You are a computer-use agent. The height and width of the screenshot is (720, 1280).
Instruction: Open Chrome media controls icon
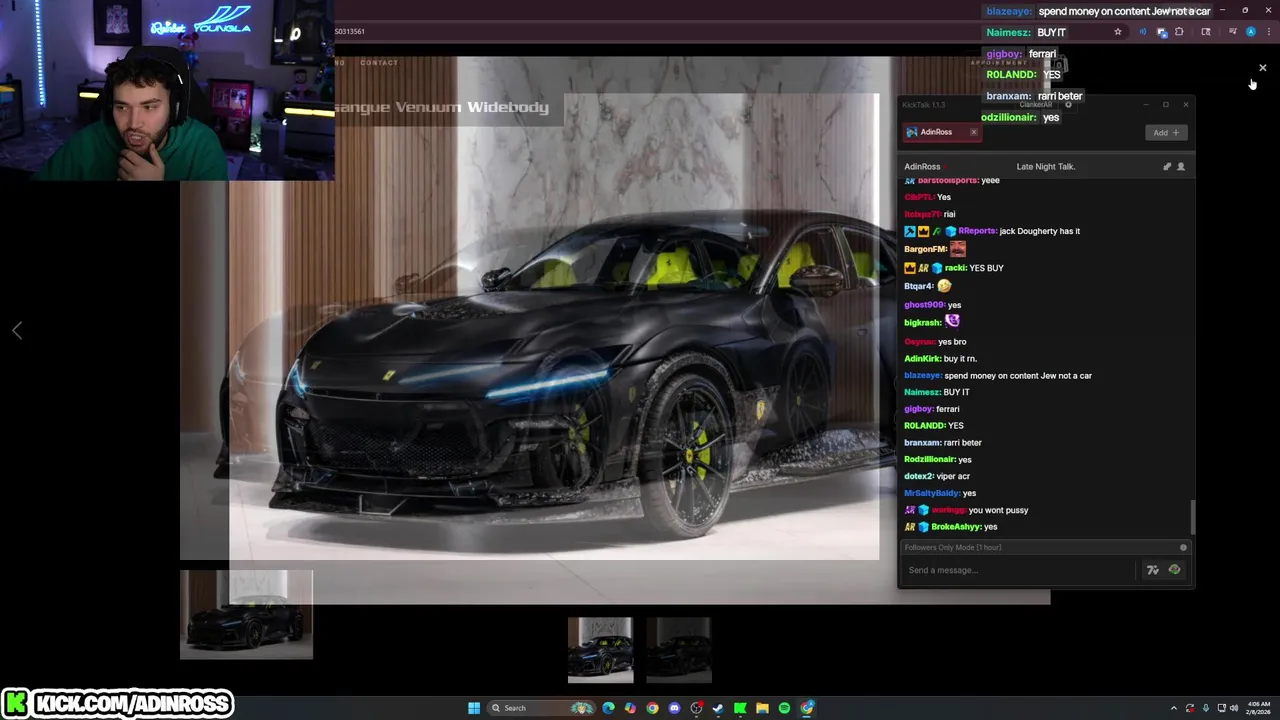coord(1232,31)
